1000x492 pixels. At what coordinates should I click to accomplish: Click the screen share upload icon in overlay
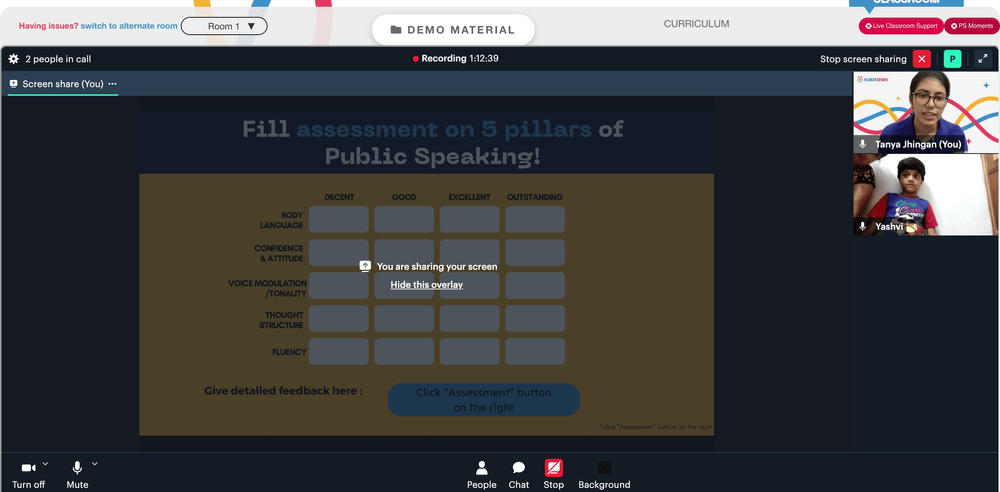365,266
